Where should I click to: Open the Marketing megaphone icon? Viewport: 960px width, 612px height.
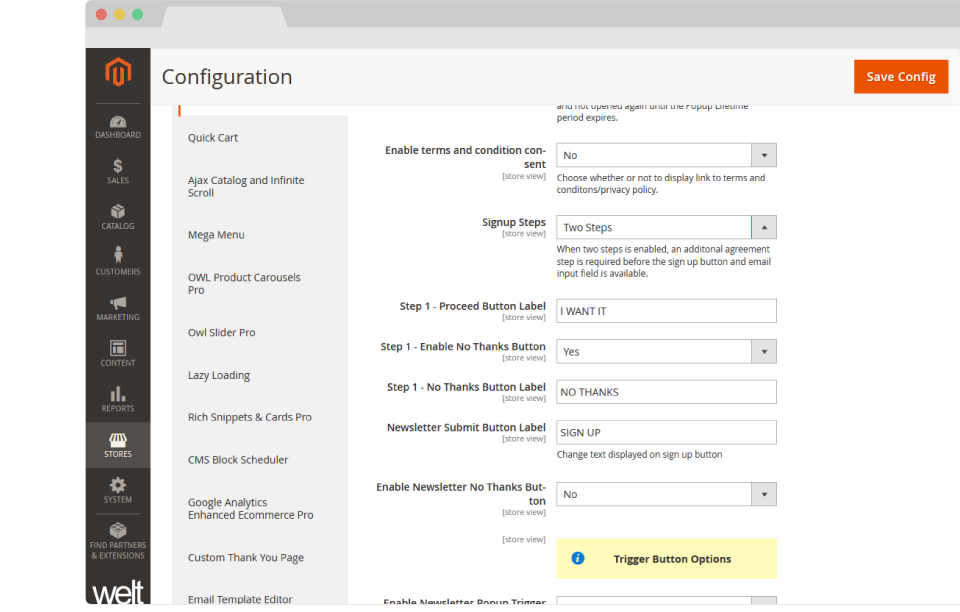(118, 304)
